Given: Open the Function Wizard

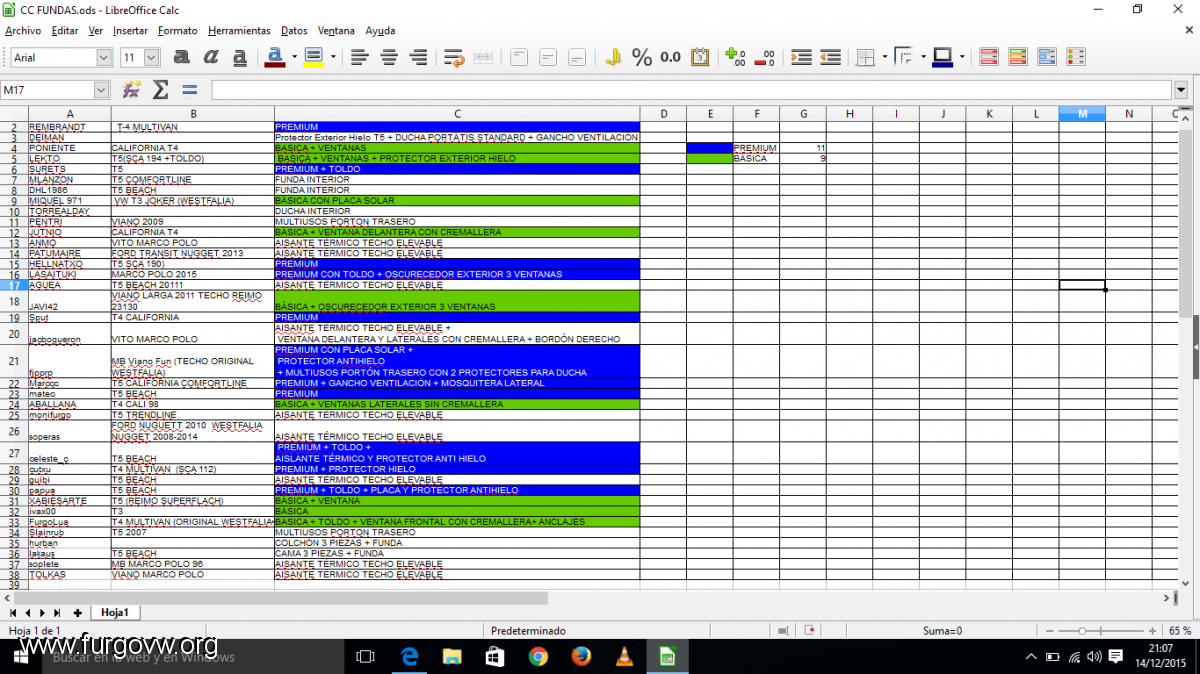Looking at the screenshot, I should pyautogui.click(x=131, y=90).
